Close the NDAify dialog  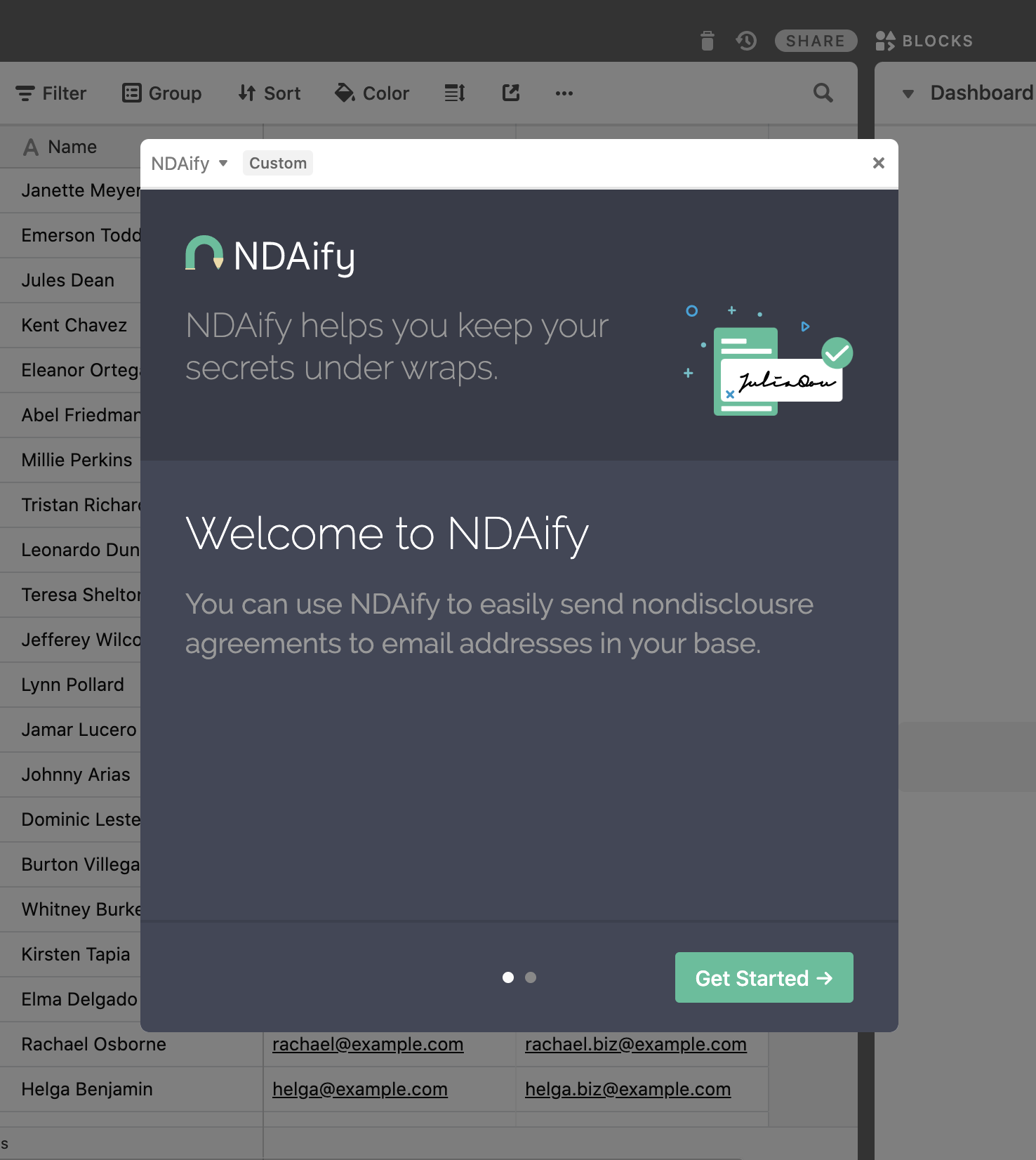[x=878, y=163]
